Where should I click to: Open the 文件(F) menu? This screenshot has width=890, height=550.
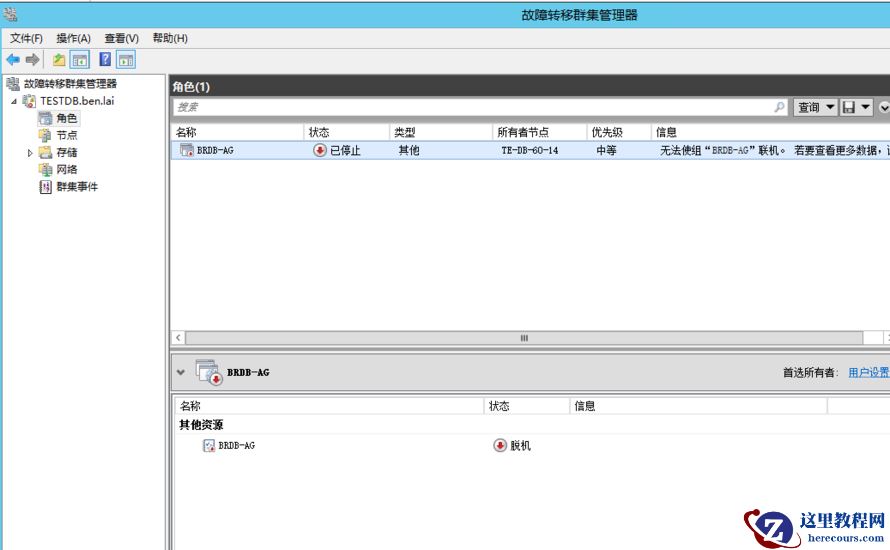[x=26, y=38]
